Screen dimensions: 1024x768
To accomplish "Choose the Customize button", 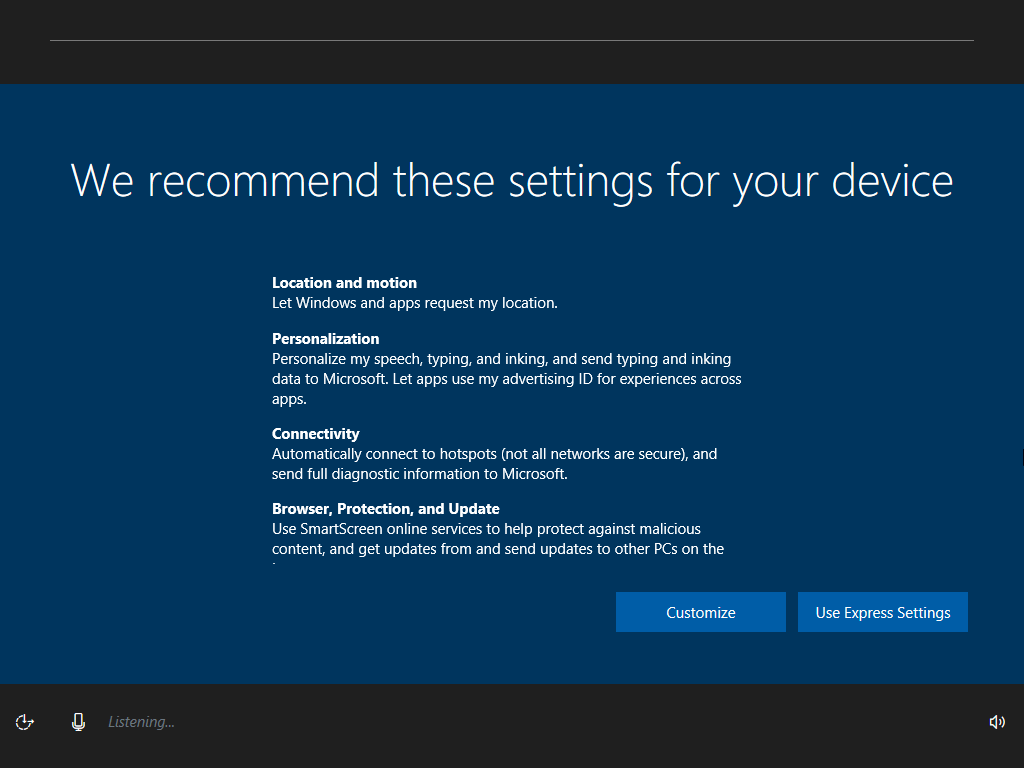I will (701, 612).
